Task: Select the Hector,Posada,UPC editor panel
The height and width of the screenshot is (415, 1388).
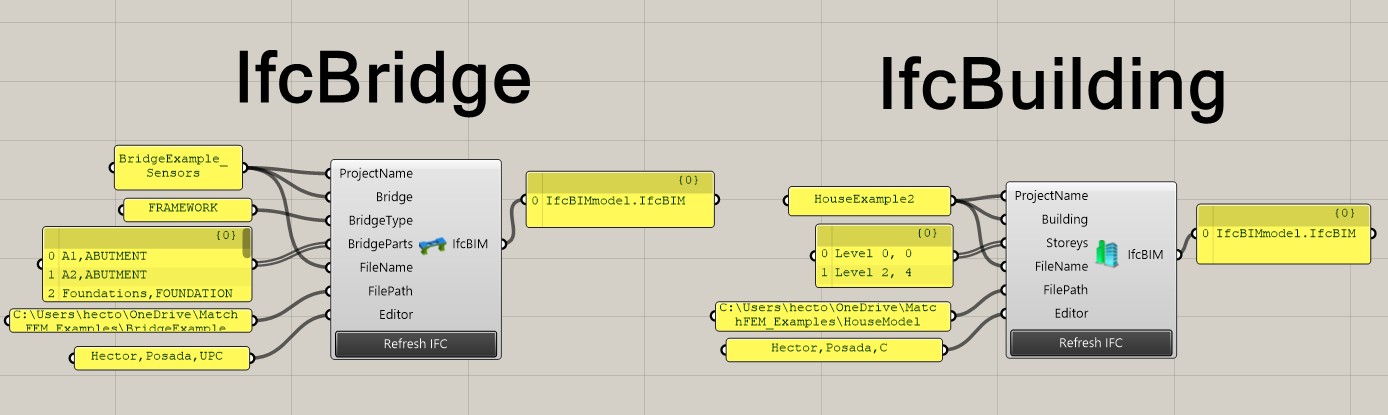Action: pyautogui.click(x=161, y=357)
